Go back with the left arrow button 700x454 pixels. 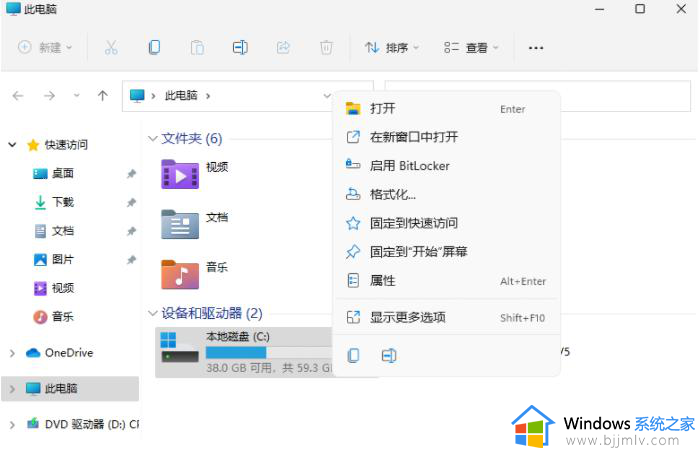click(18, 96)
